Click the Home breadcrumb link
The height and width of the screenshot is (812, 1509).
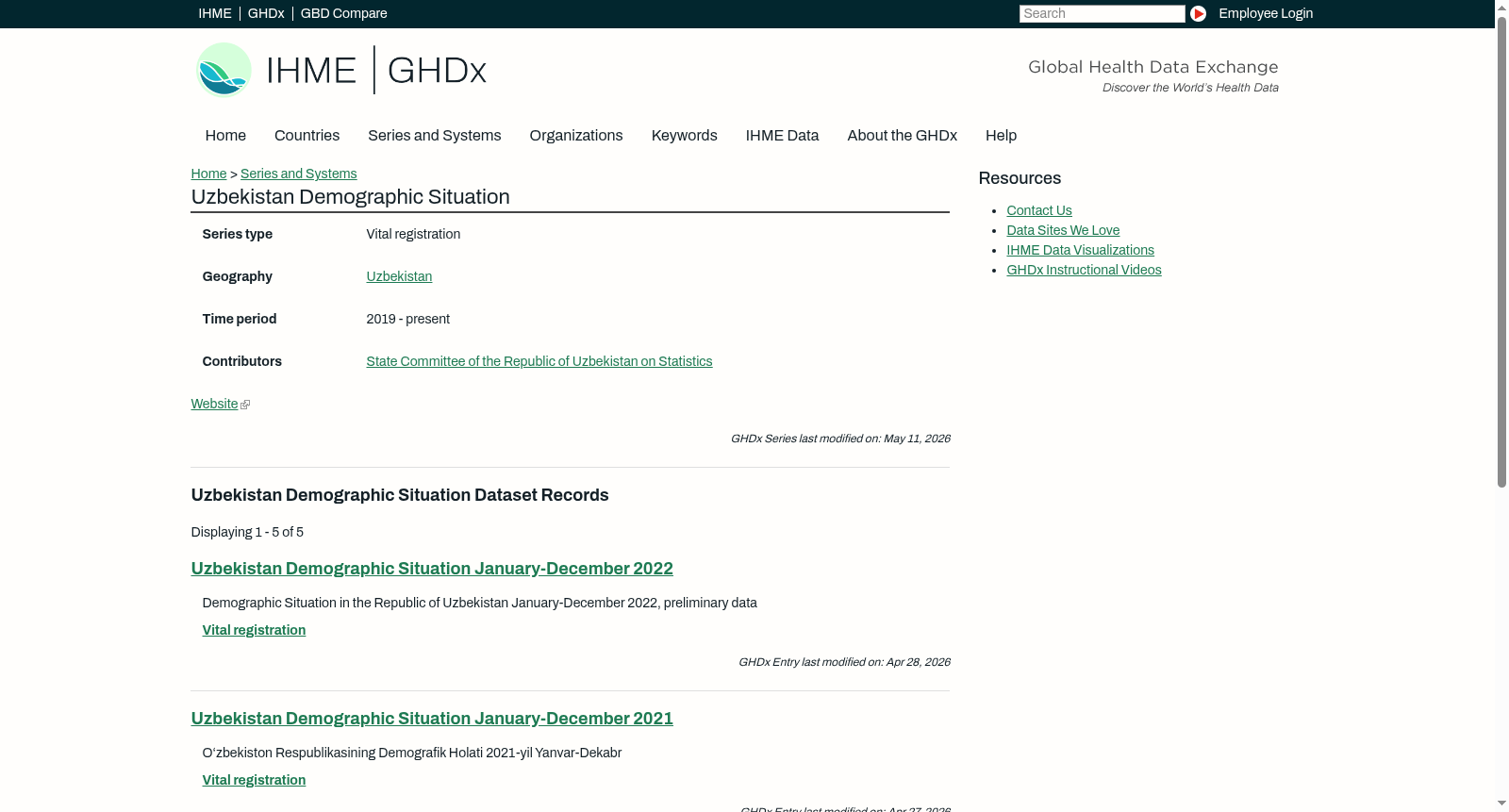208,174
